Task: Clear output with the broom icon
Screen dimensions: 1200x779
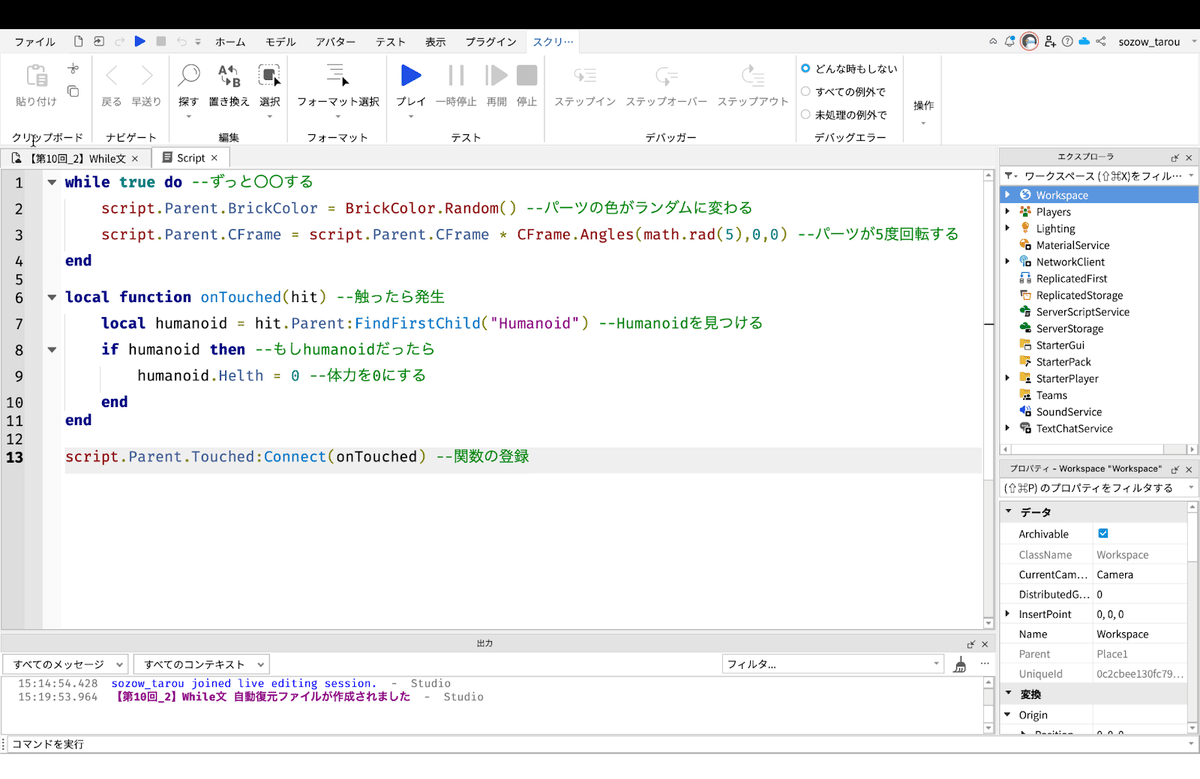Action: click(960, 664)
